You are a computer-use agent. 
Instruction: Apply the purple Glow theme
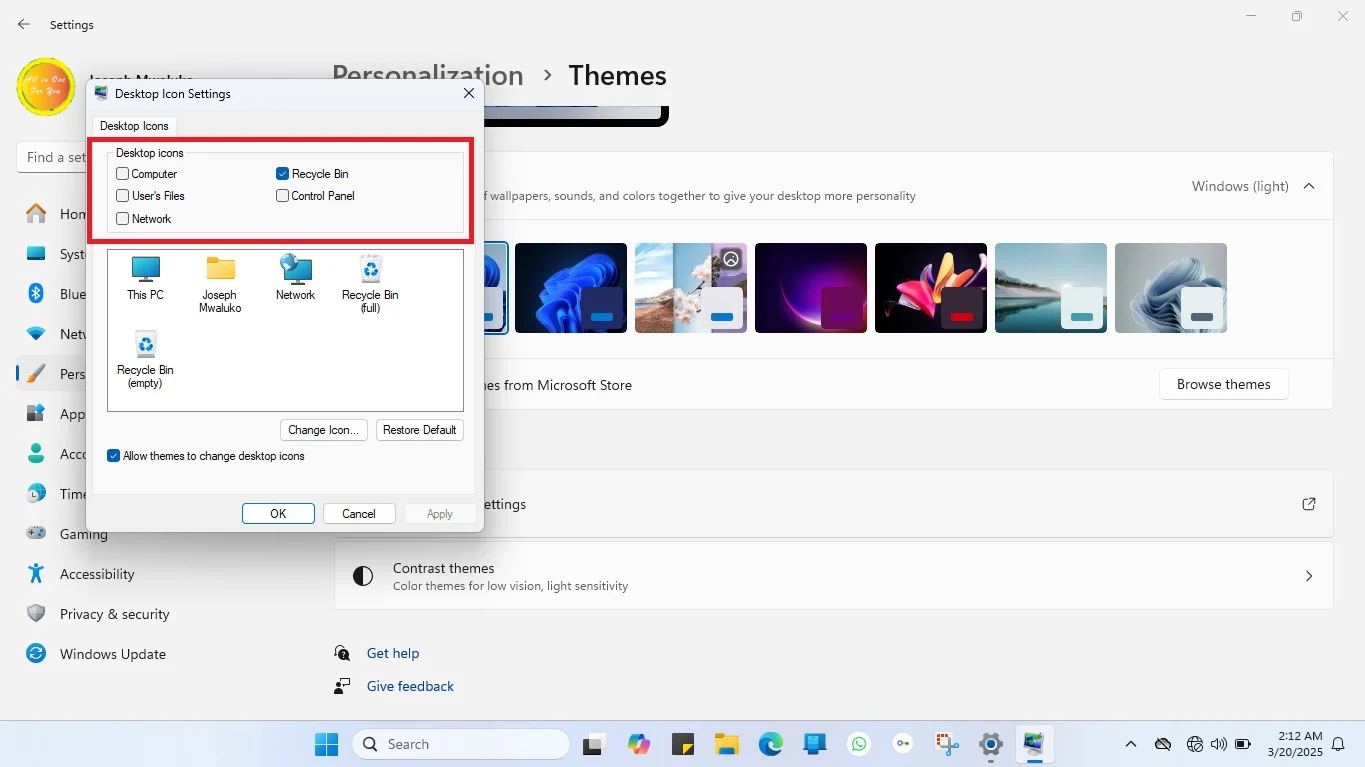(811, 288)
